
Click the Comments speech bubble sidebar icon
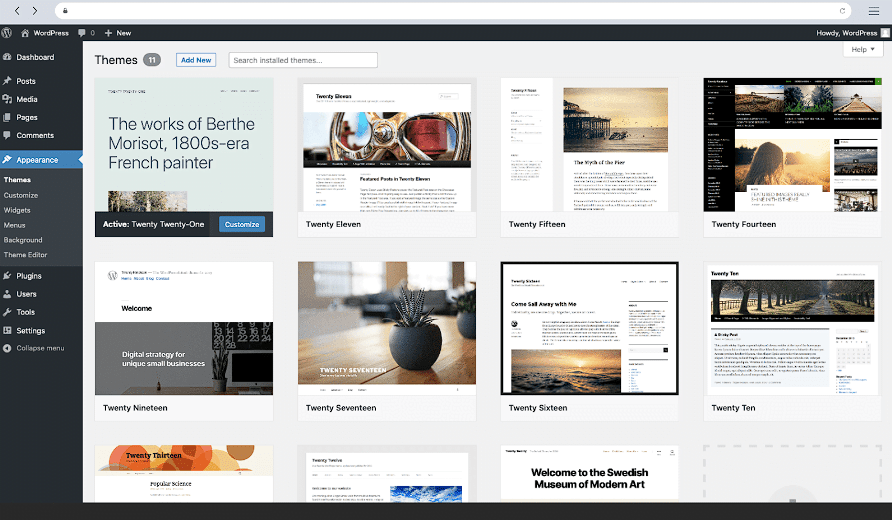[x=7, y=135]
